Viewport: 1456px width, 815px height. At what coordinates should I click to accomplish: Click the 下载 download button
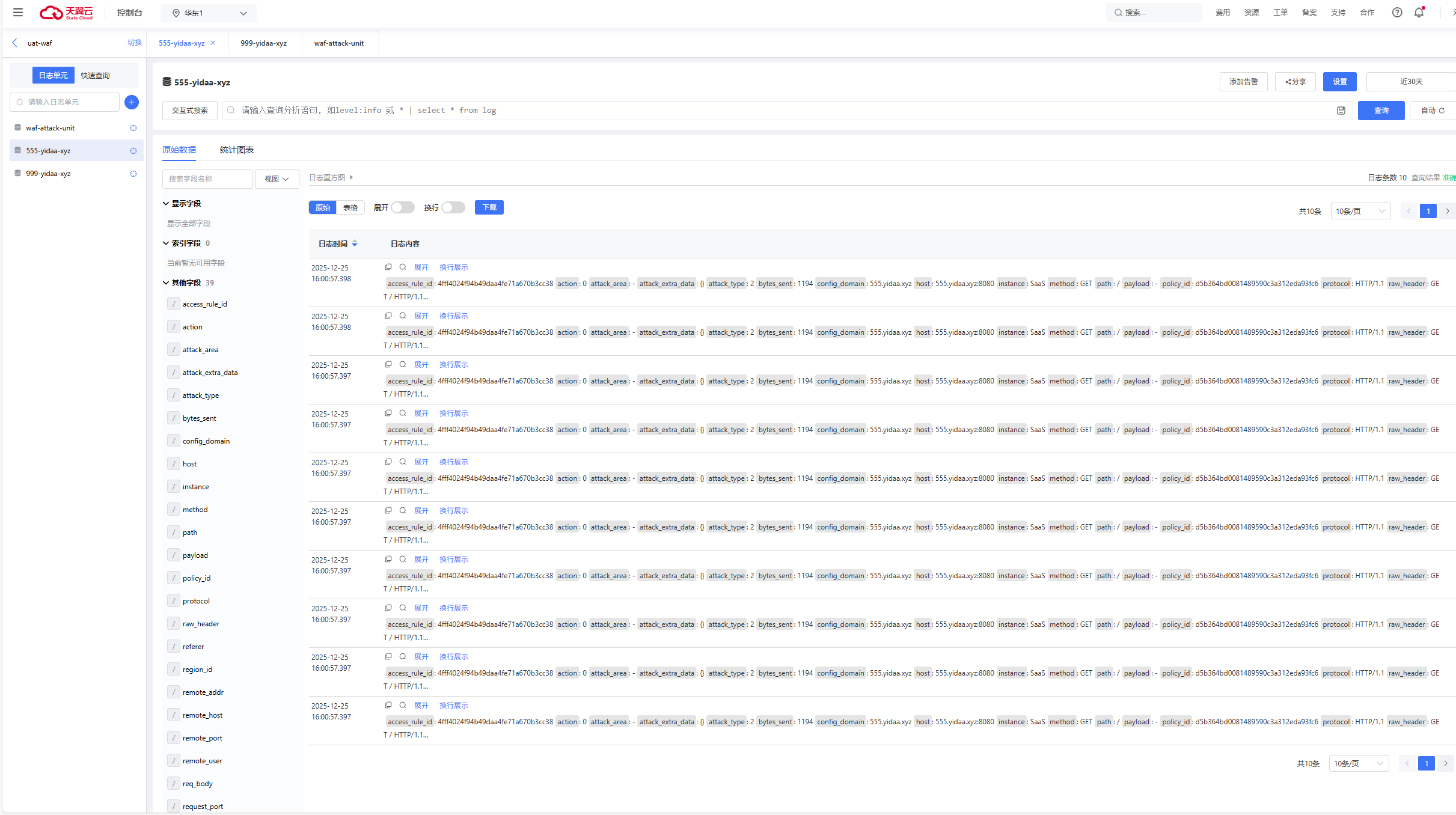coord(489,207)
